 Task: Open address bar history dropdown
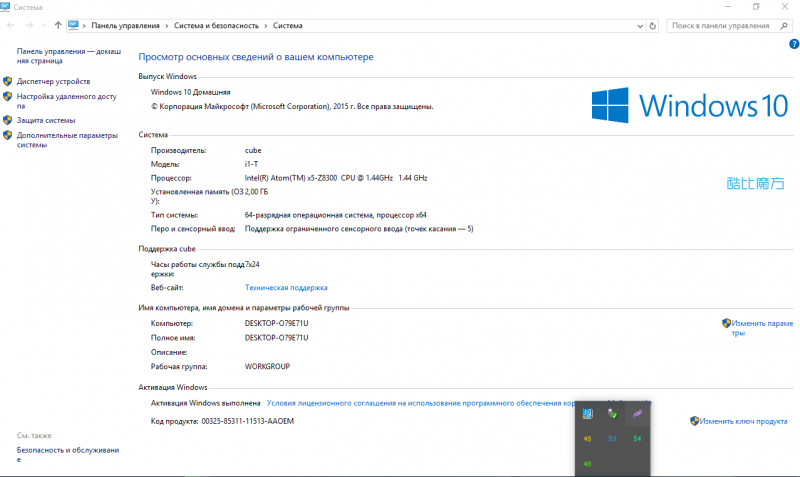tap(640, 26)
